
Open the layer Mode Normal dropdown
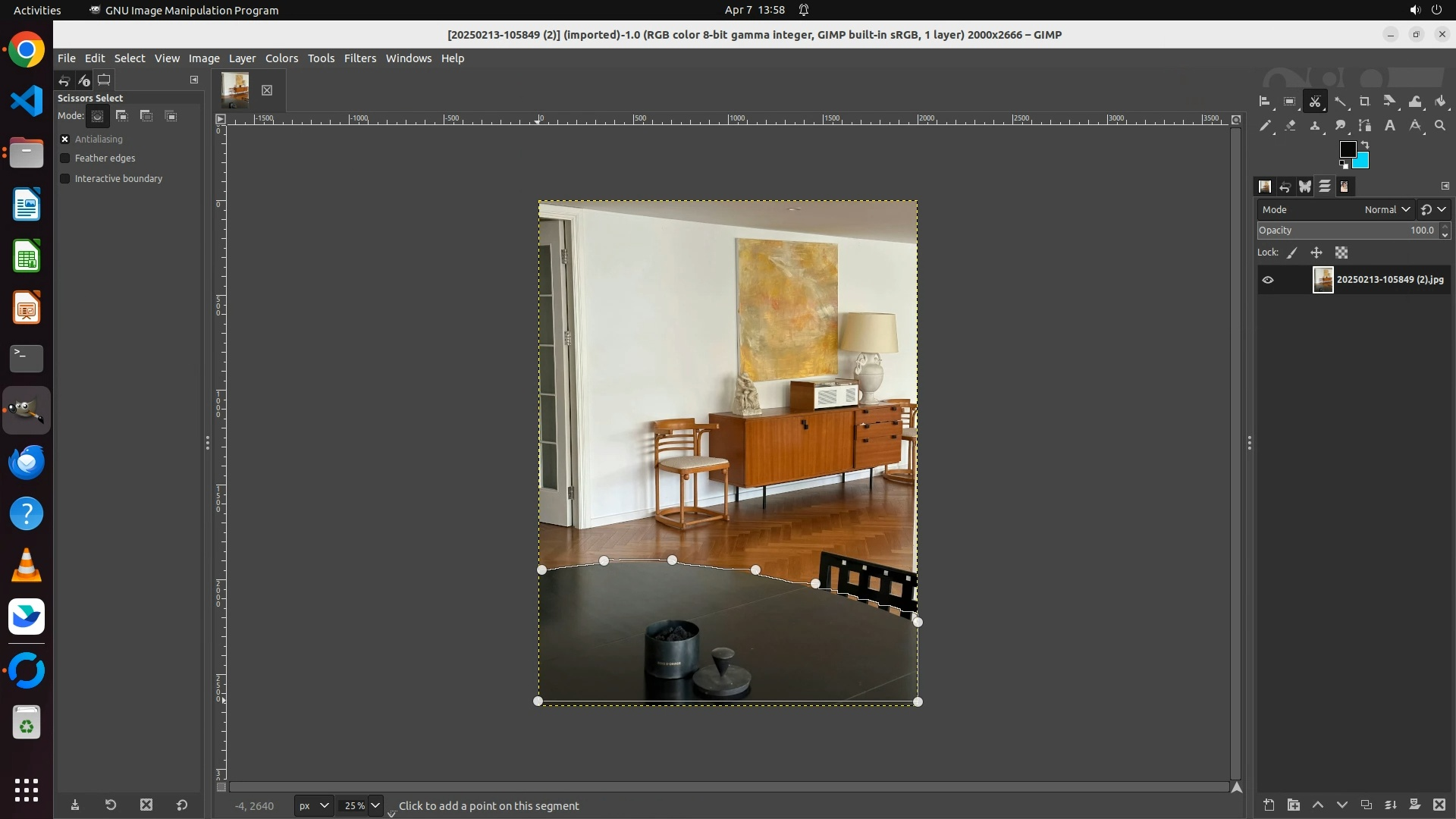click(x=1386, y=209)
